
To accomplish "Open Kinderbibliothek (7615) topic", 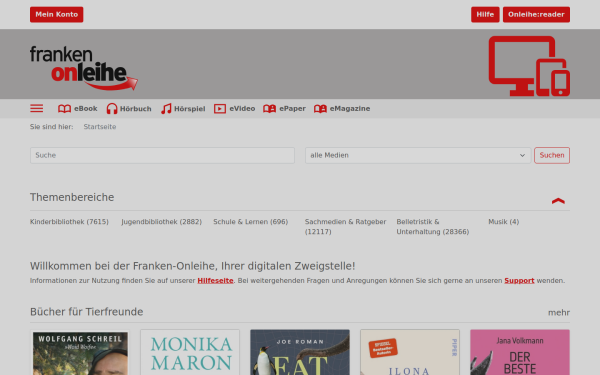I will (69, 222).
